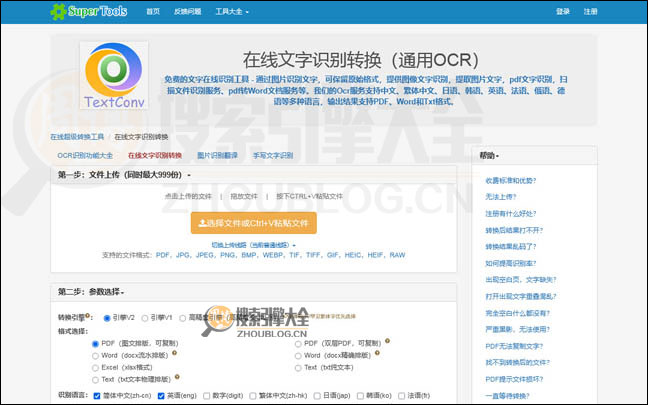Click info icon next to 双层PDF option
This screenshot has height=405, width=648.
click(387, 341)
